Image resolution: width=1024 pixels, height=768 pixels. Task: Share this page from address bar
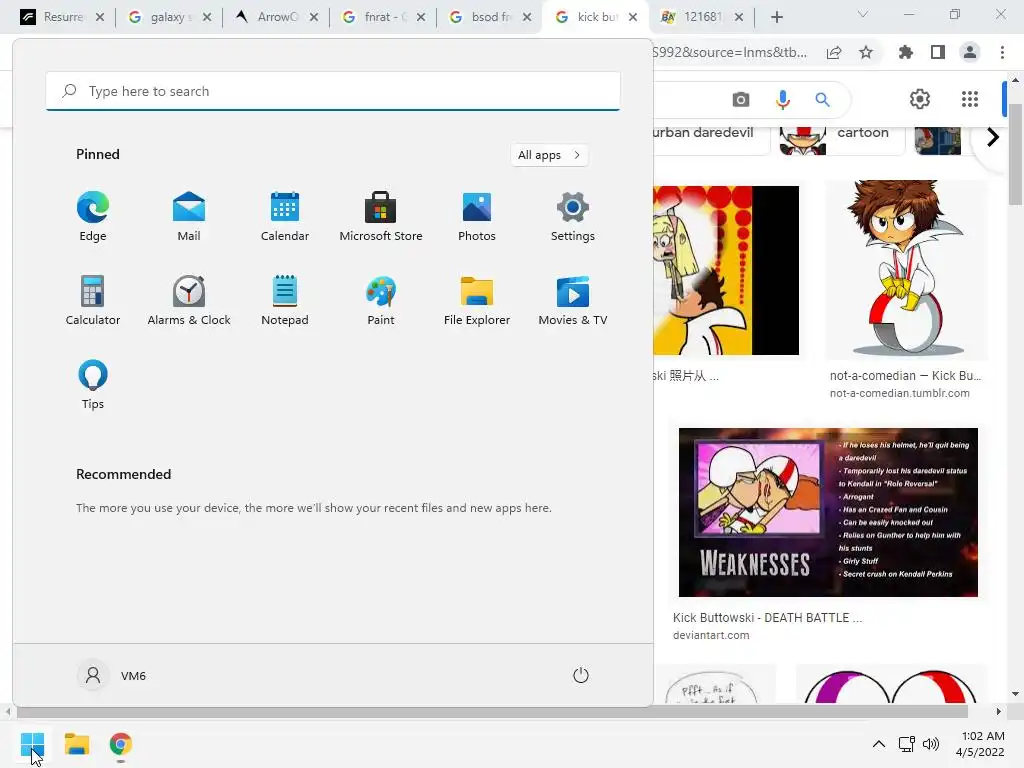[834, 53]
